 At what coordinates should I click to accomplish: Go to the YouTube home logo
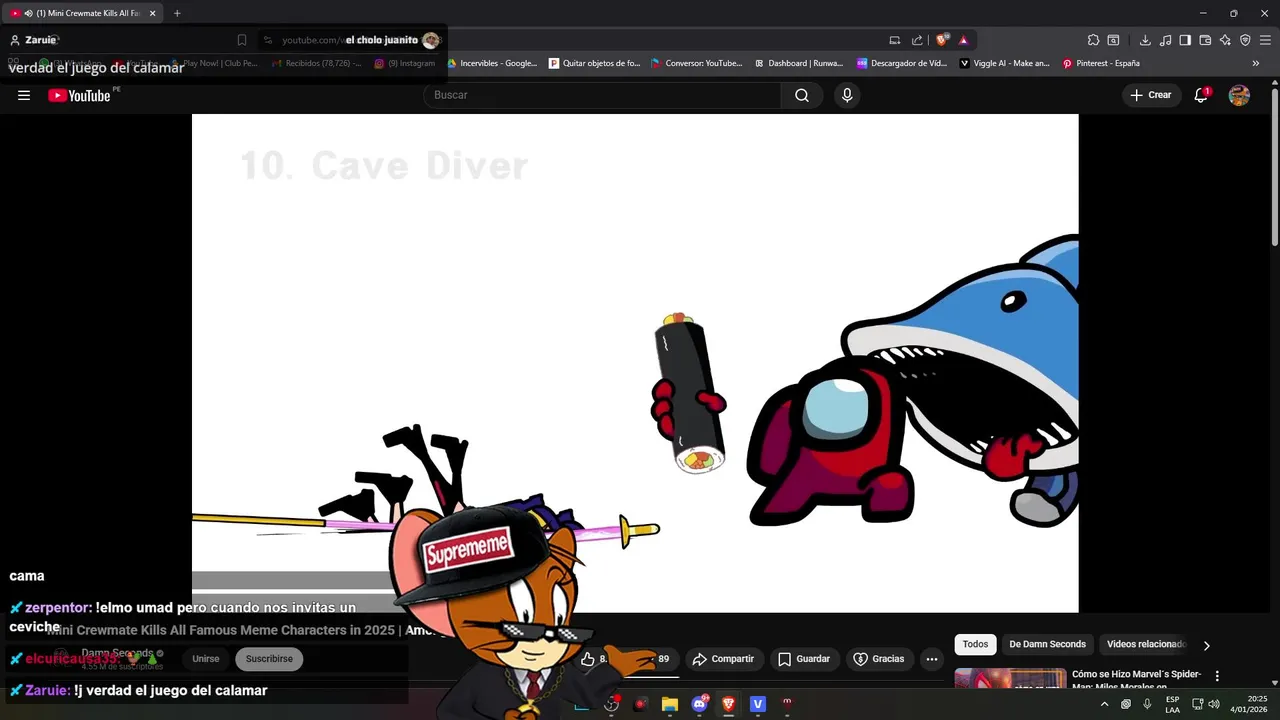[x=79, y=95]
